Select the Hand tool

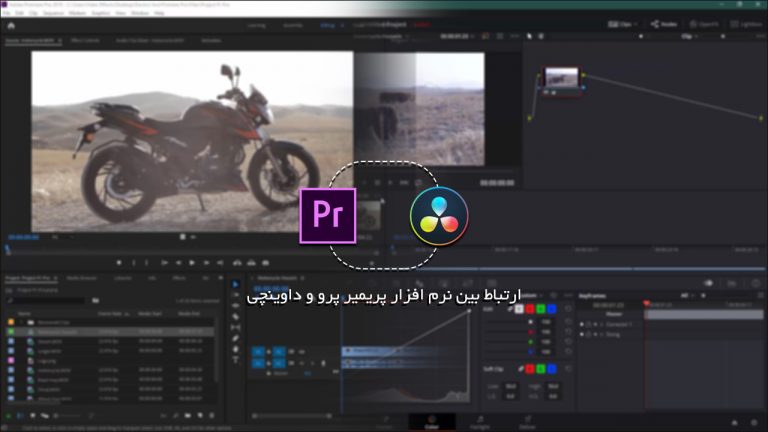(x=236, y=349)
